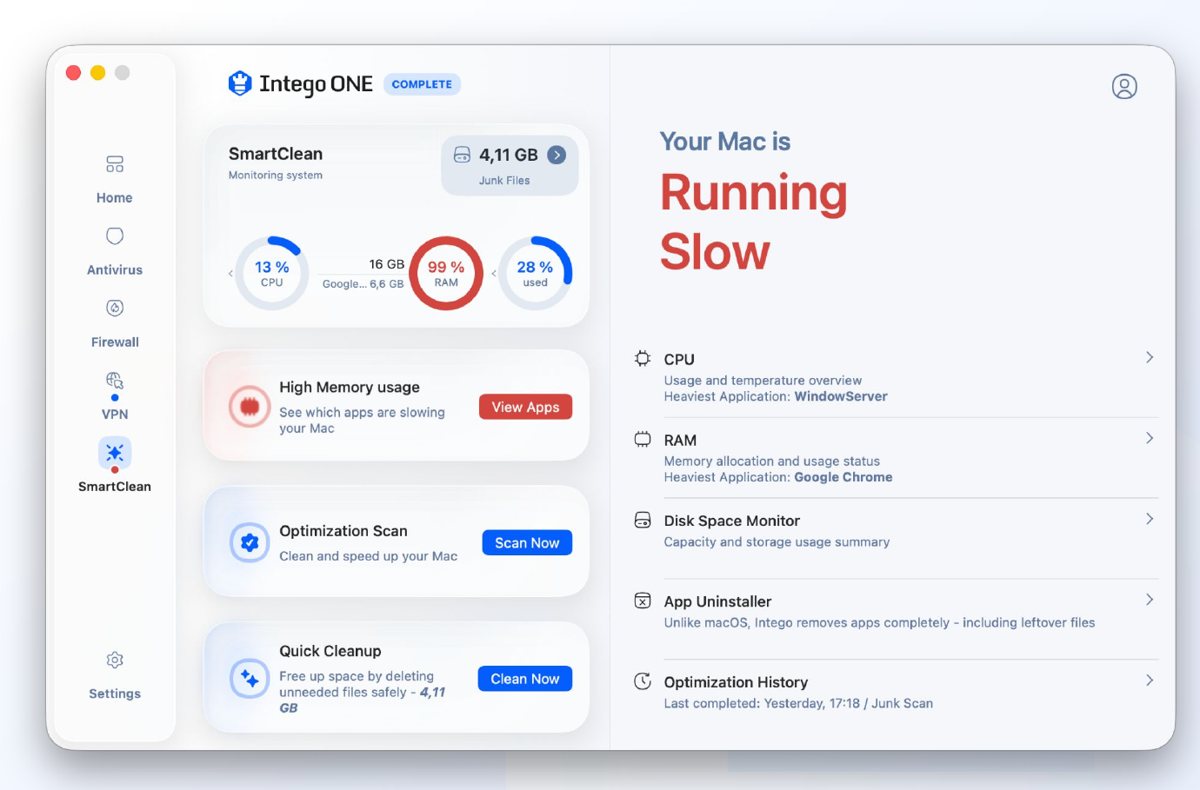Click the left arrow beside disk used gauge
This screenshot has width=1200, height=790.
(x=493, y=274)
